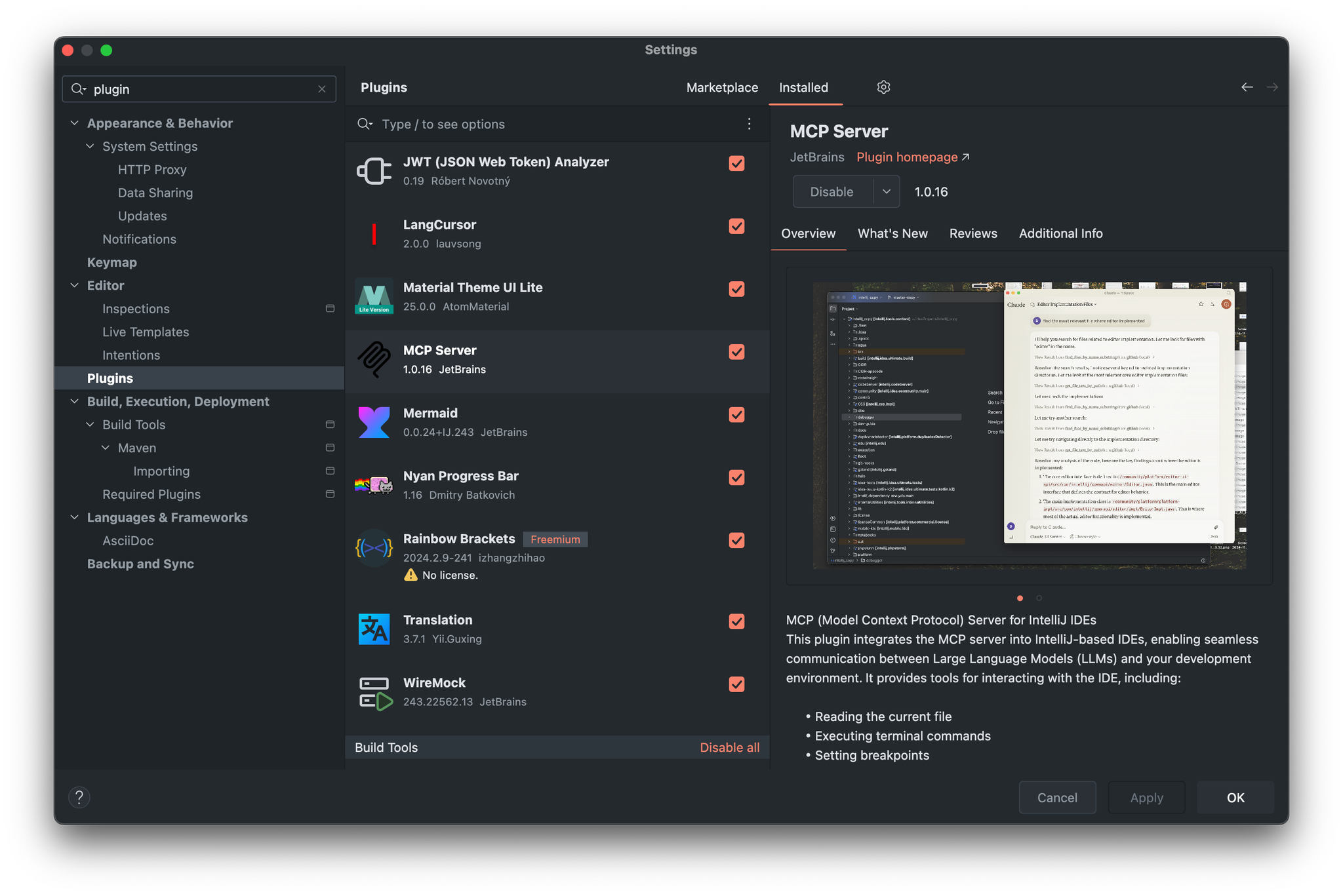Click the Material Theme UI Lite icon
1343x896 pixels.
(x=374, y=297)
